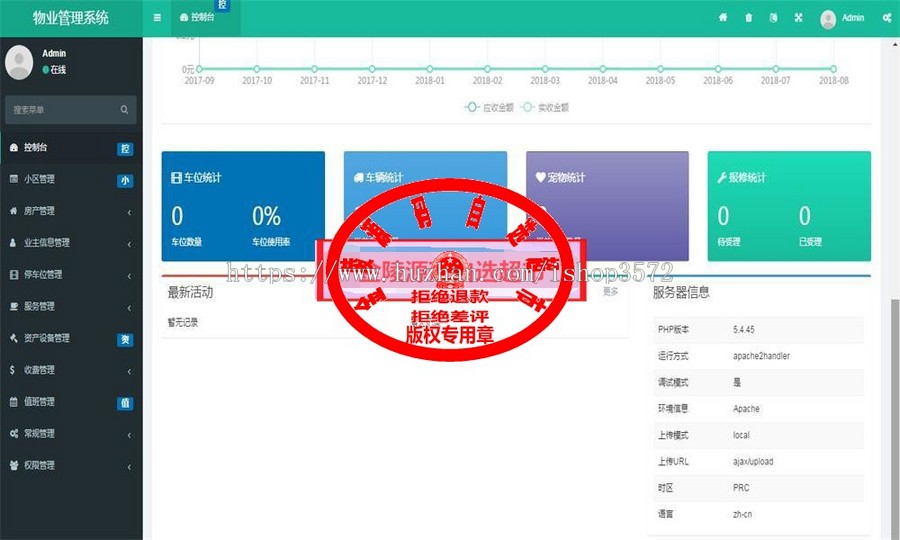Click the 控 badge next to 控制台
Screen dimensions: 900x540
click(x=125, y=149)
